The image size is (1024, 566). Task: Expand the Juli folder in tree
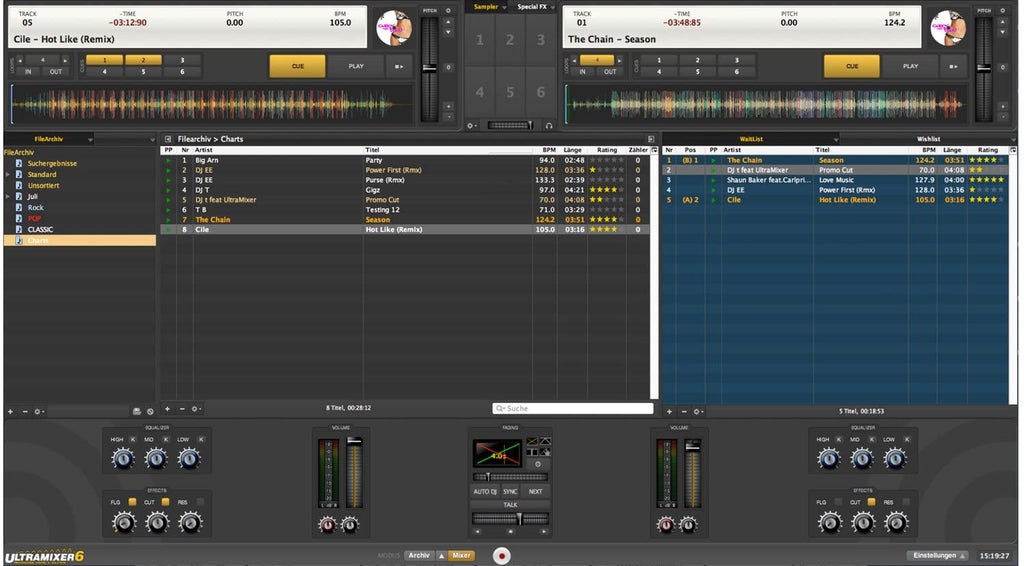(8, 197)
